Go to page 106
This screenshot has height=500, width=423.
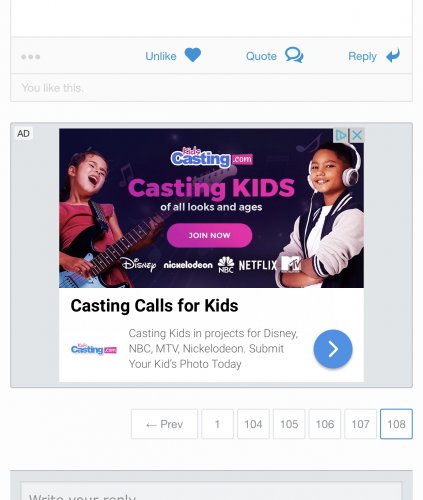point(325,424)
